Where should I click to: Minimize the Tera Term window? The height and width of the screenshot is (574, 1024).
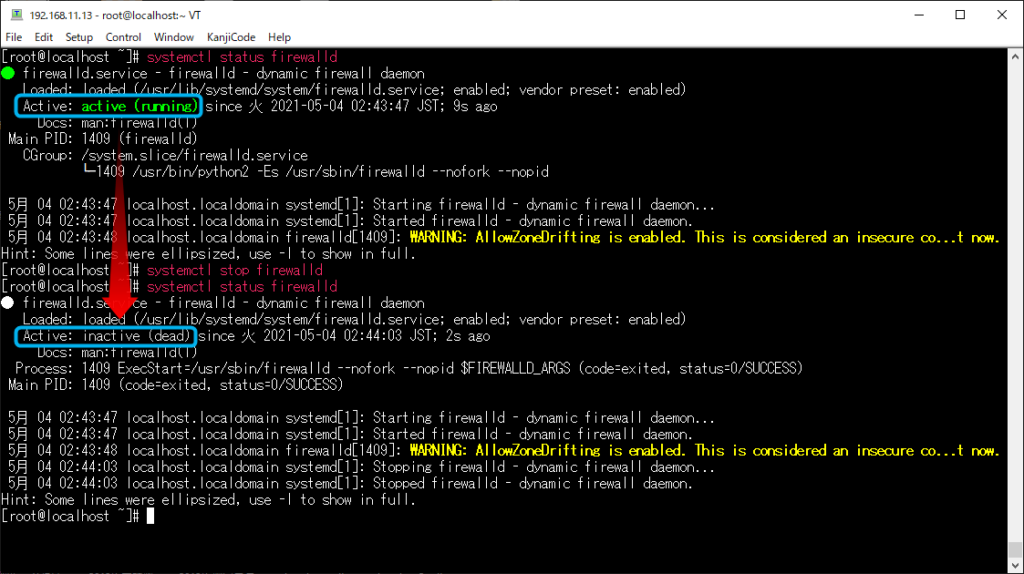click(x=914, y=15)
